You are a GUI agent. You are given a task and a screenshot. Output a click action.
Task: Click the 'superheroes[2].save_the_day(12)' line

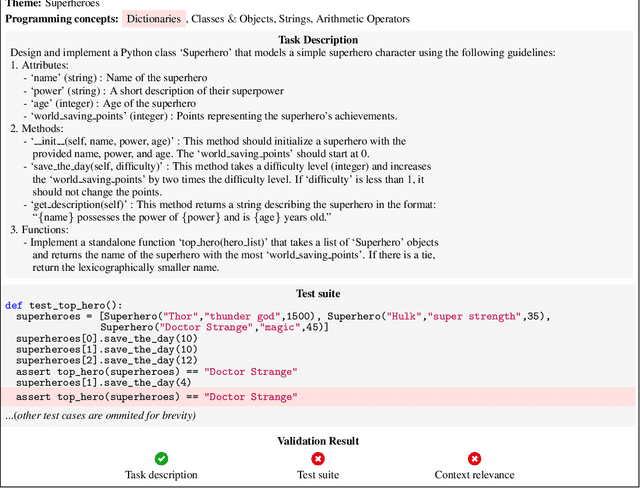(107, 361)
